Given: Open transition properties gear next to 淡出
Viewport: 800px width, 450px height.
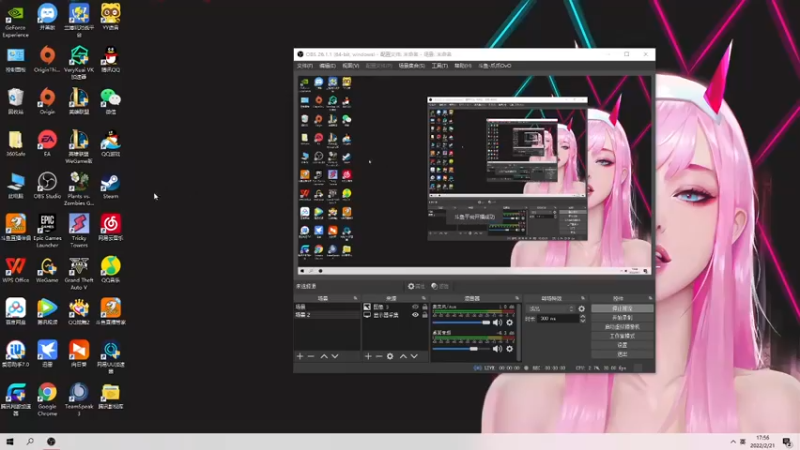Looking at the screenshot, I should (582, 309).
